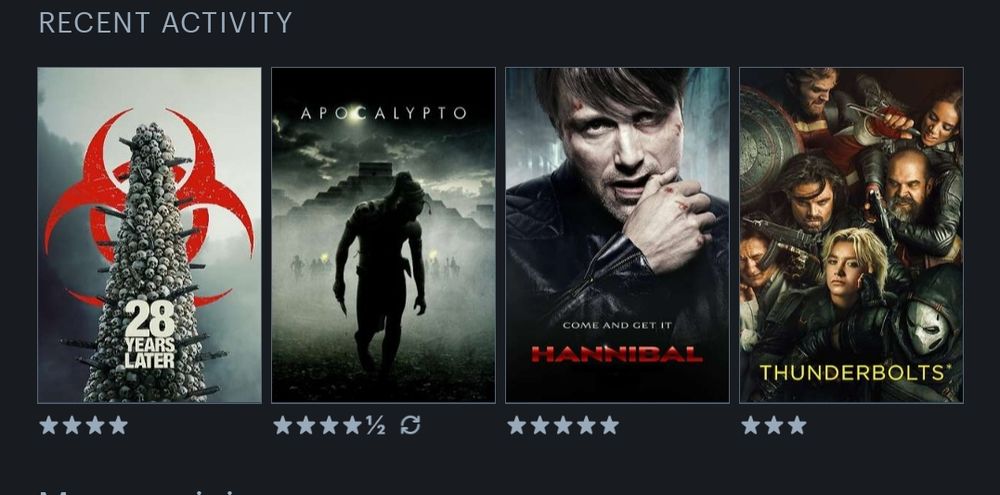The height and width of the screenshot is (495, 1000).
Task: Click the APOCALYPTO title text on poster
Action: pyautogui.click(x=383, y=114)
